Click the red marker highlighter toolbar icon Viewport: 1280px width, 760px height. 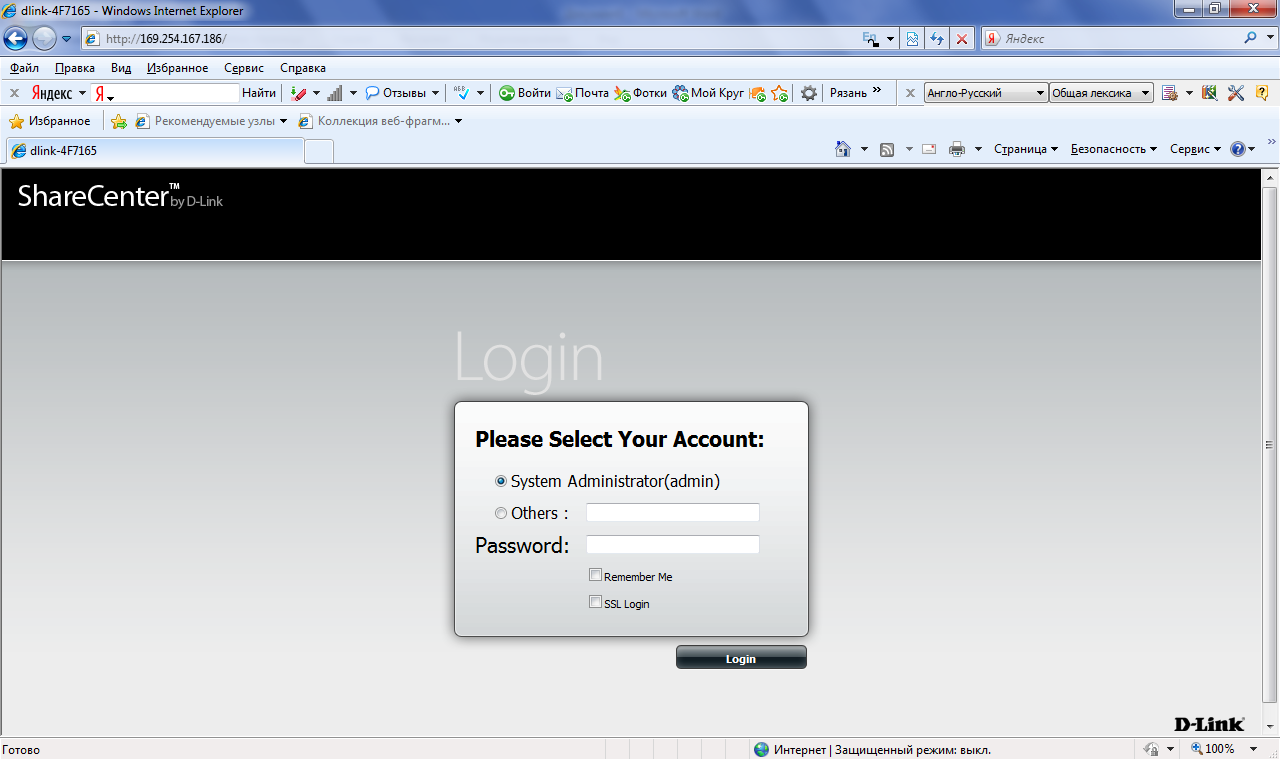[299, 93]
